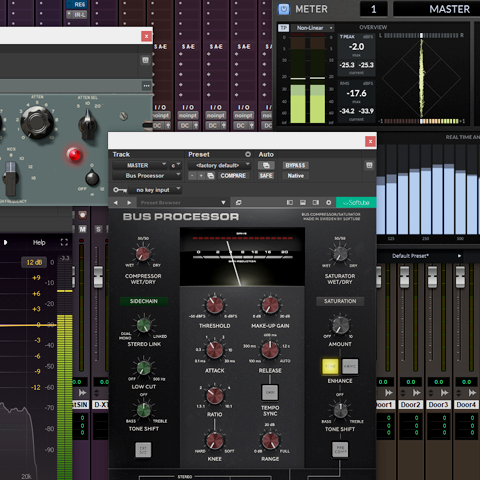Screen dimensions: 480x480
Task: Click the record-arm button above the M button
Action: pyautogui.click(x=82, y=215)
